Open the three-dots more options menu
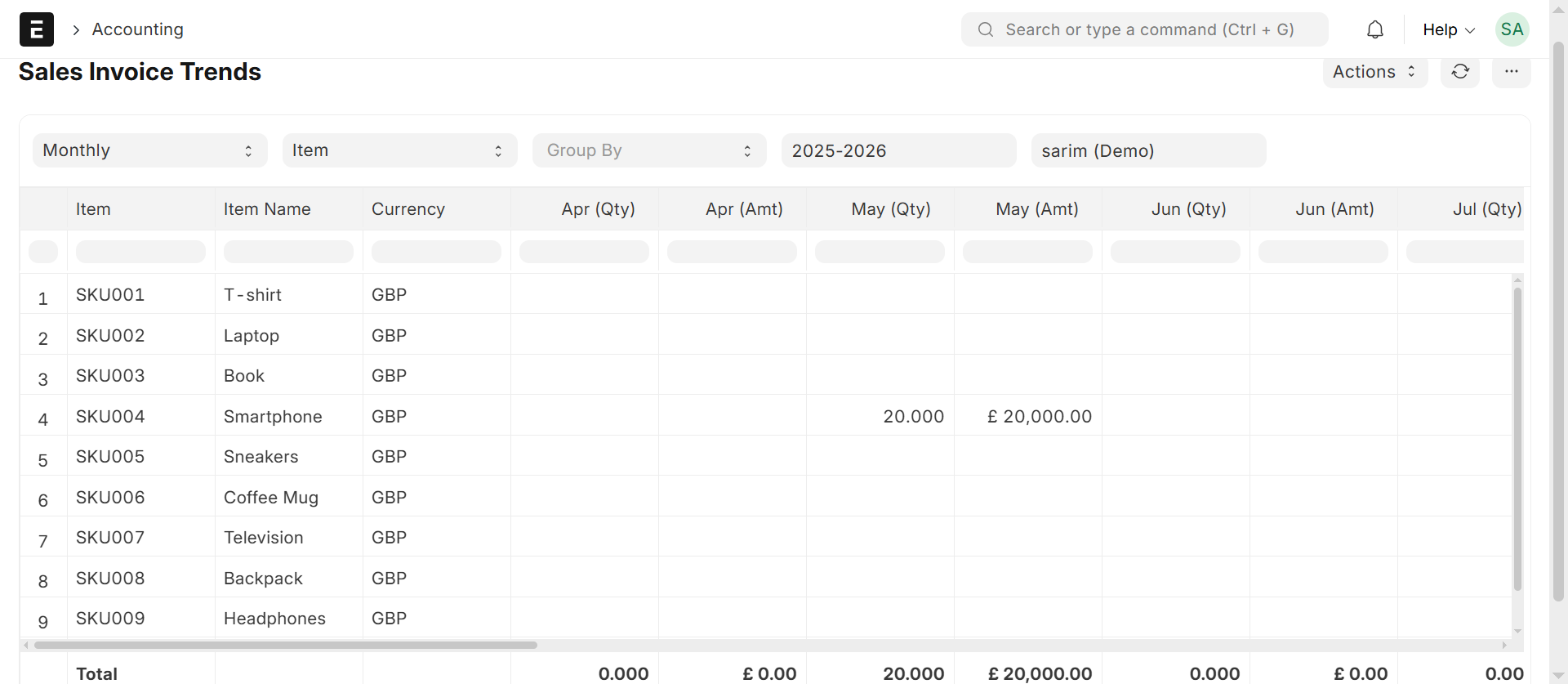 1511,72
